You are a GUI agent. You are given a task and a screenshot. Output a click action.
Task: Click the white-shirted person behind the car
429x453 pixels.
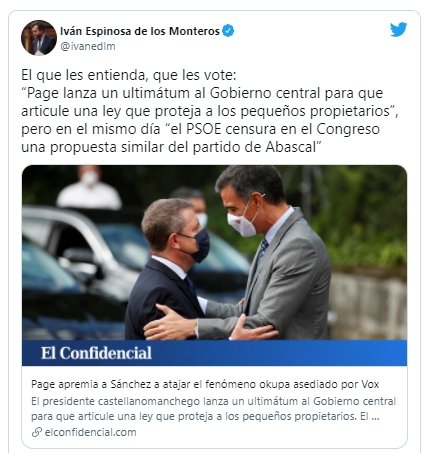pos(89,188)
